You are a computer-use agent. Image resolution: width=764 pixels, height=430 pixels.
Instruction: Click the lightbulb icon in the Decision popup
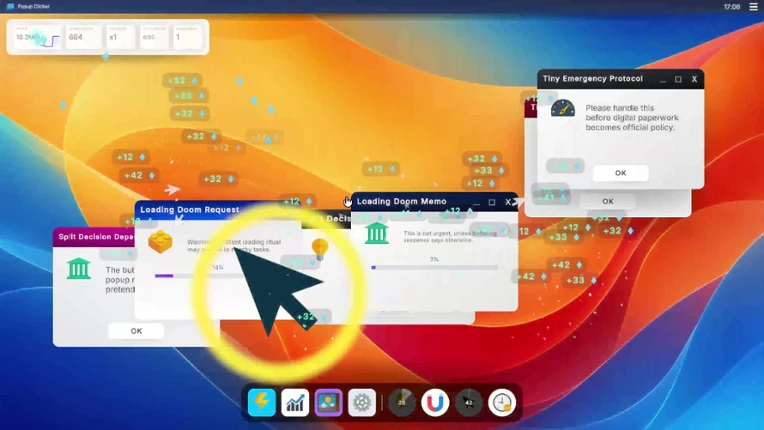(320, 249)
